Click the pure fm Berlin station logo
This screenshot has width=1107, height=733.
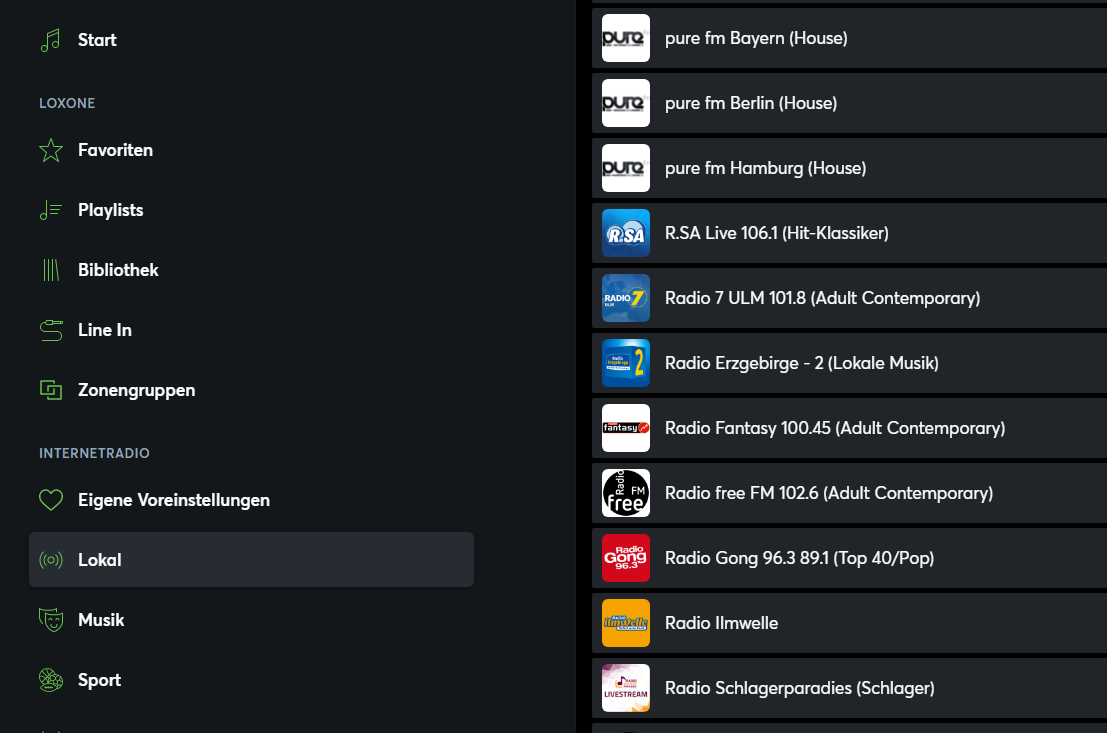click(x=626, y=103)
